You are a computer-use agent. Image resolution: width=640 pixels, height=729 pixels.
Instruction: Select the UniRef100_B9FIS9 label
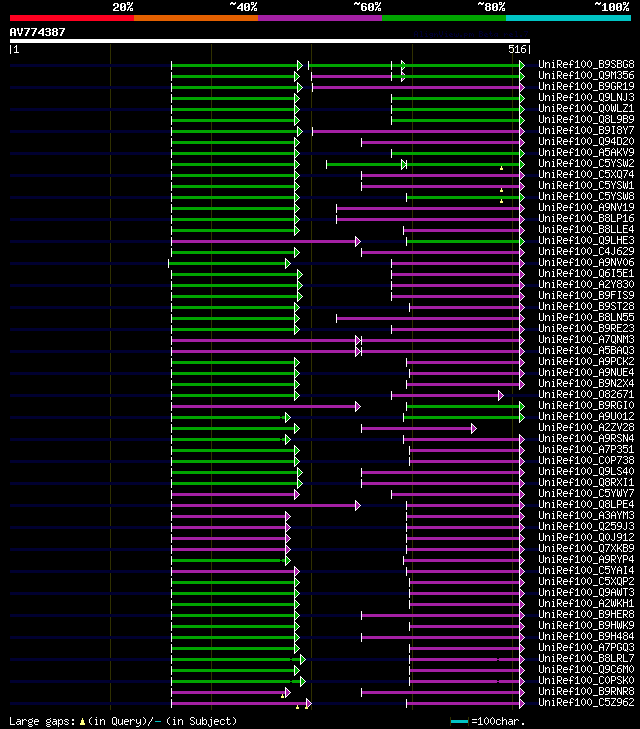pos(586,295)
